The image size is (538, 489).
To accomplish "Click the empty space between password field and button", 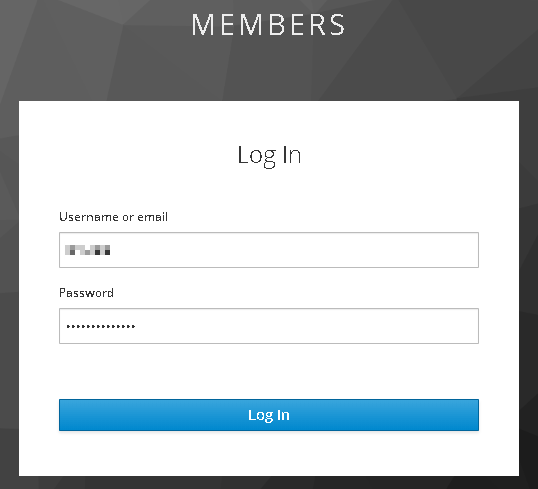I will click(x=269, y=371).
